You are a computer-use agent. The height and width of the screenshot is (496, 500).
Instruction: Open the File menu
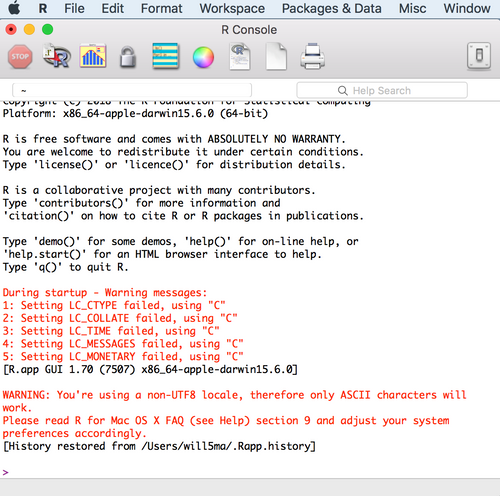click(74, 8)
